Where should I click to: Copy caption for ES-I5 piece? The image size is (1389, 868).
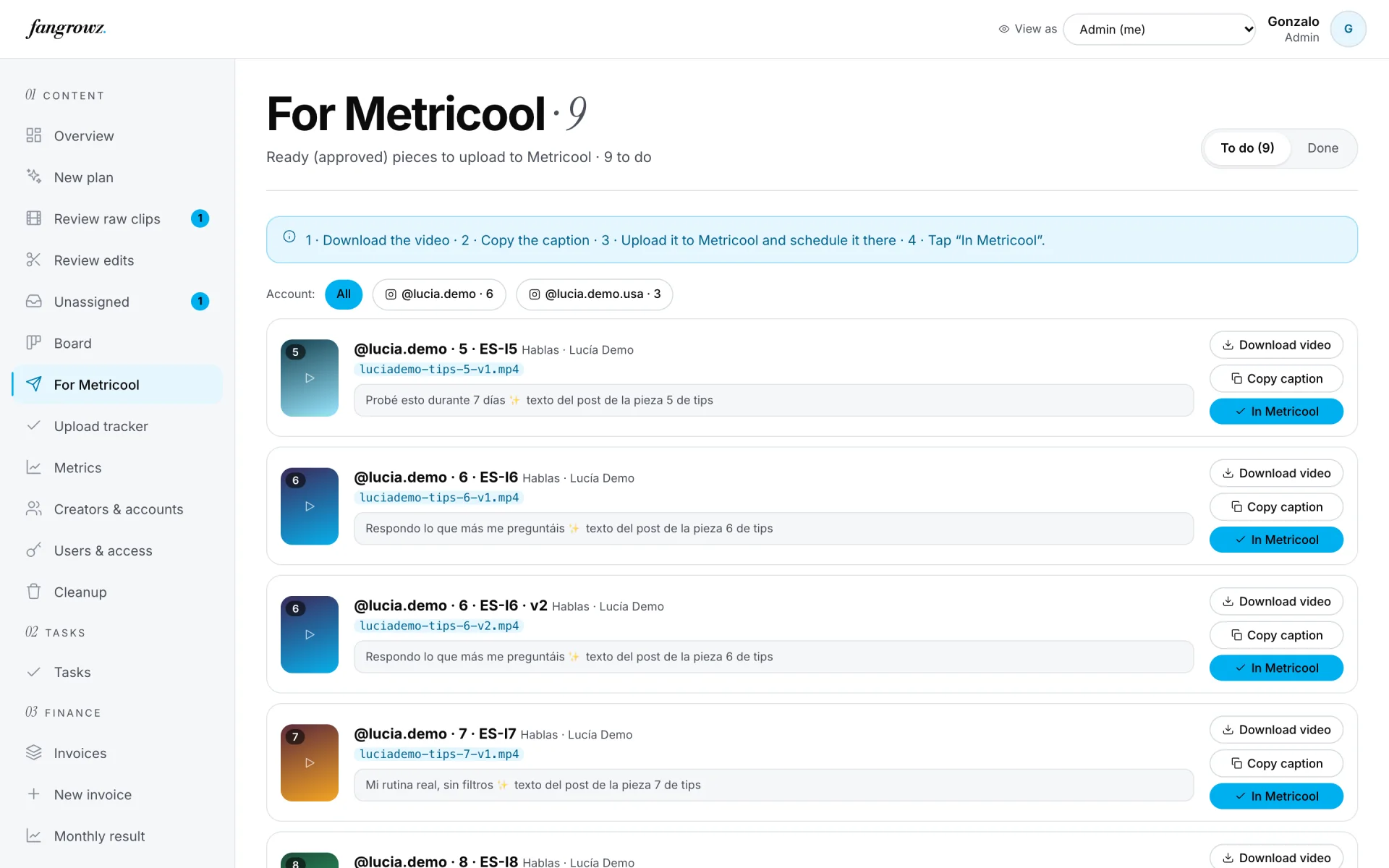(1276, 378)
